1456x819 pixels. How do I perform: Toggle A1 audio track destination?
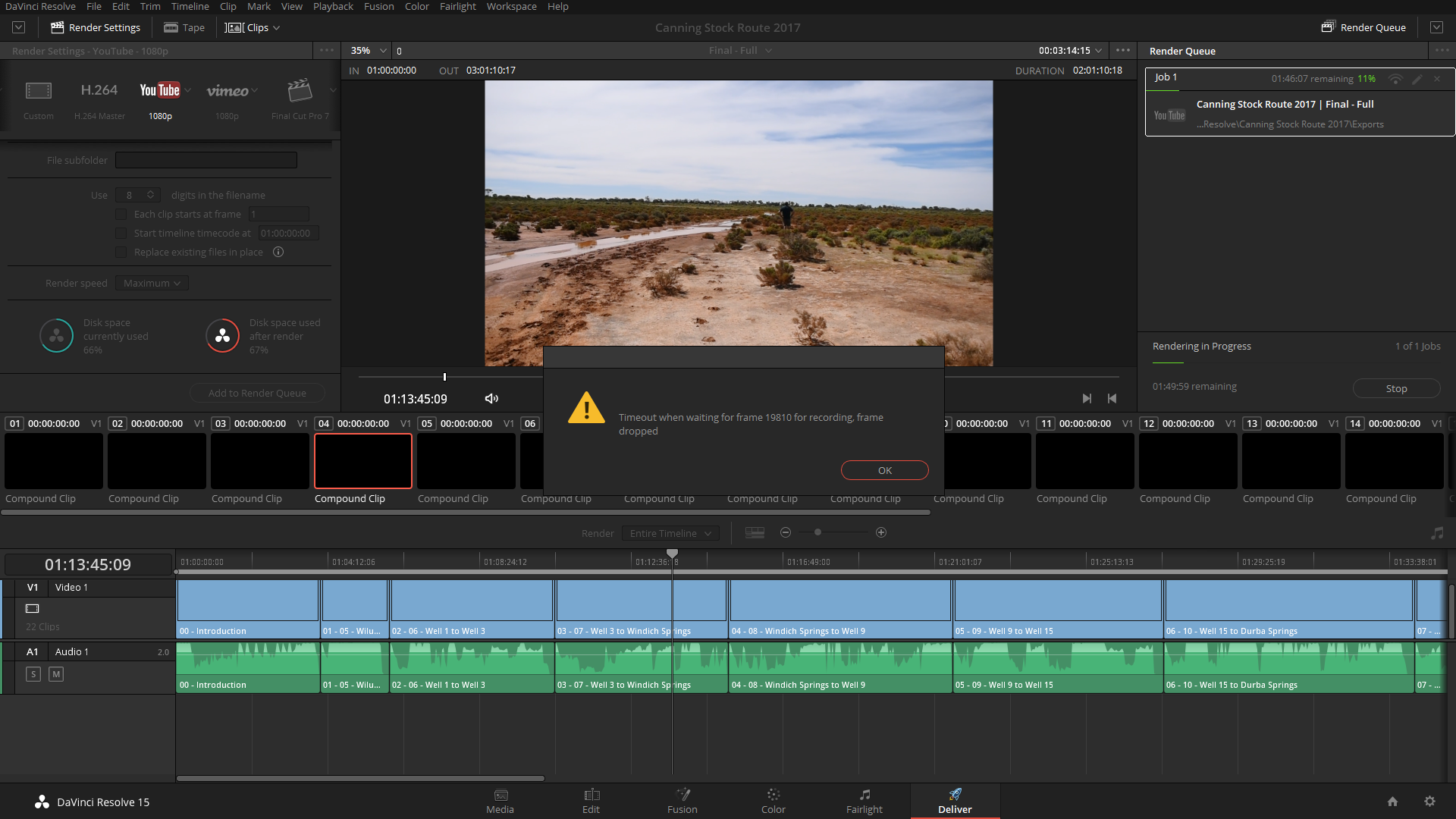click(33, 652)
